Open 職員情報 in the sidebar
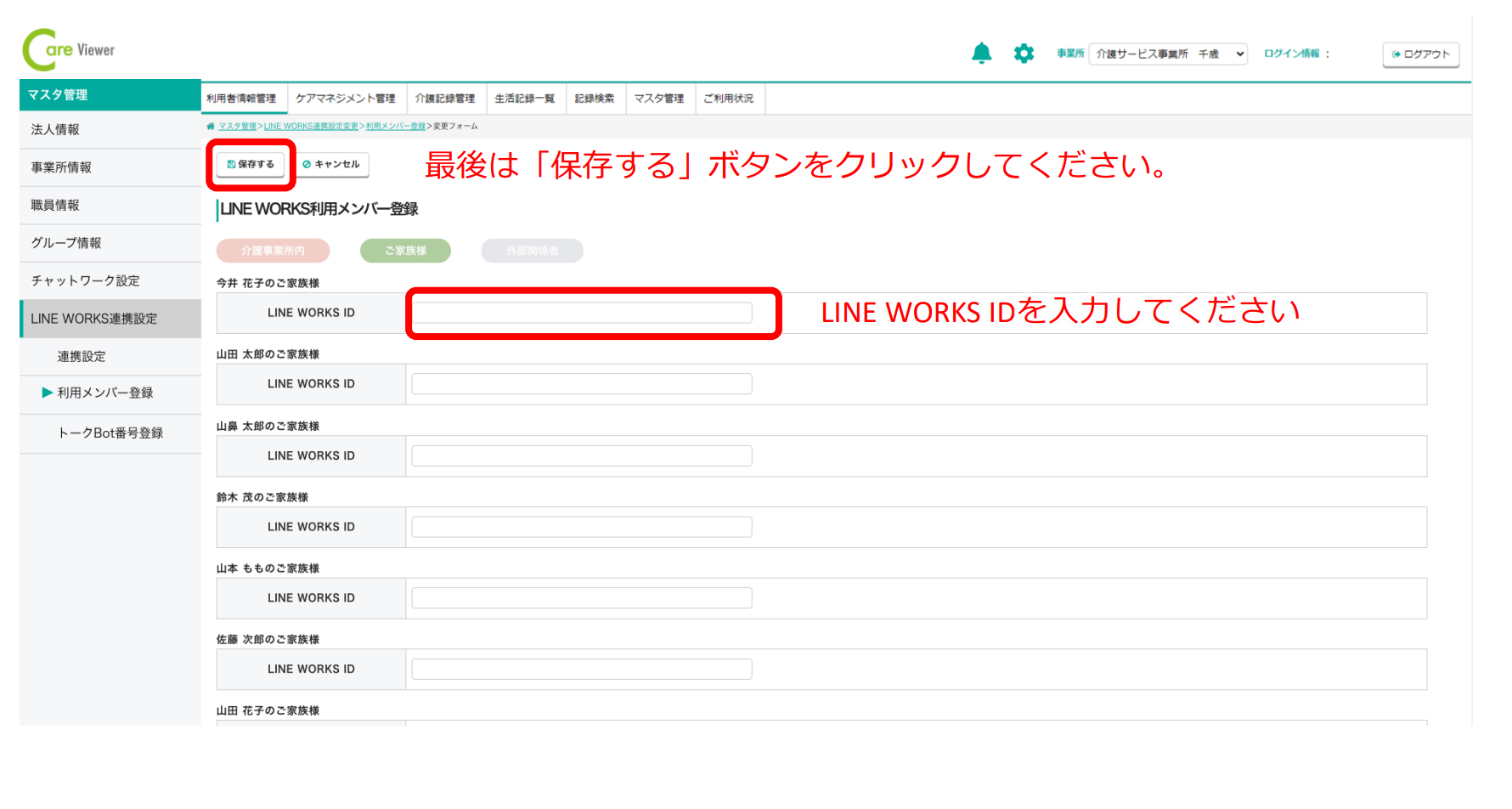This screenshot has height=809, width=1512. pyautogui.click(x=55, y=206)
